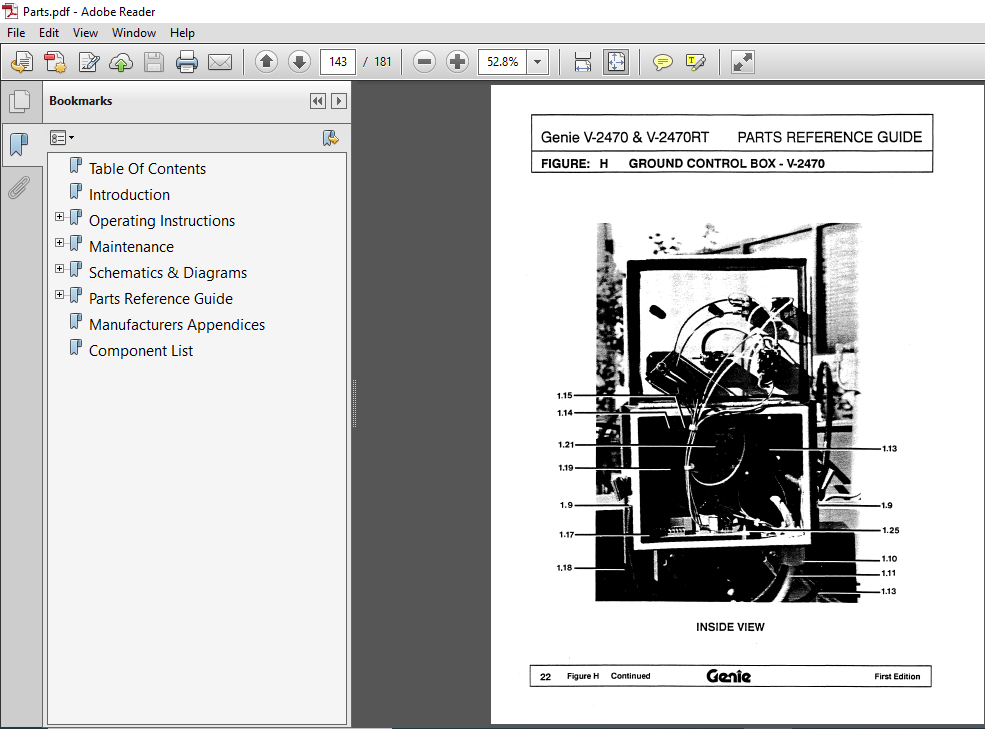Expand the Maintenance bookmark

point(60,243)
